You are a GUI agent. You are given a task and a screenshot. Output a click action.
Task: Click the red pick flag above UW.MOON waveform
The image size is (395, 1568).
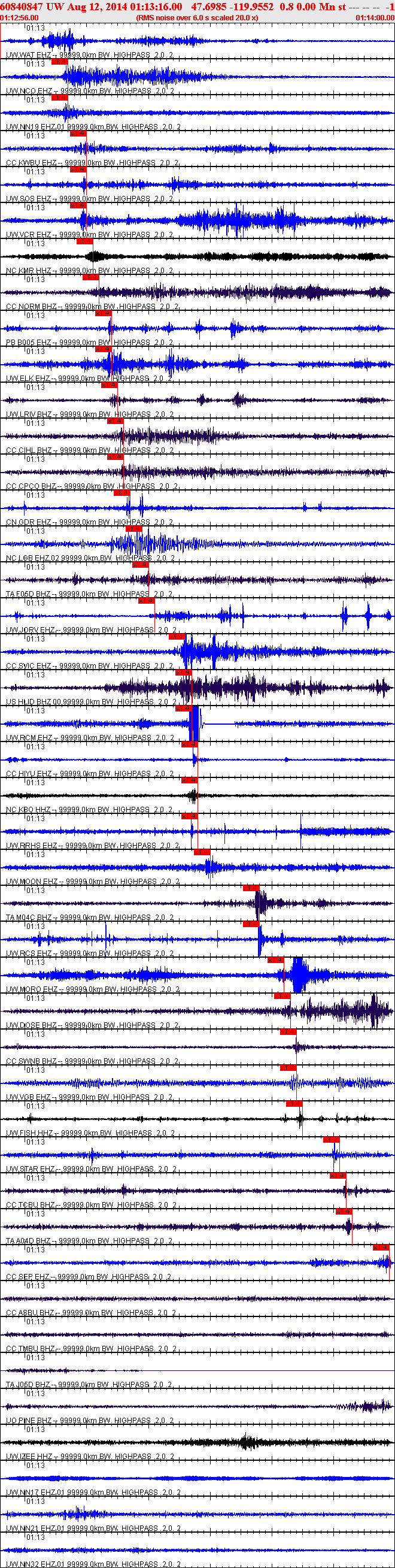[202, 852]
